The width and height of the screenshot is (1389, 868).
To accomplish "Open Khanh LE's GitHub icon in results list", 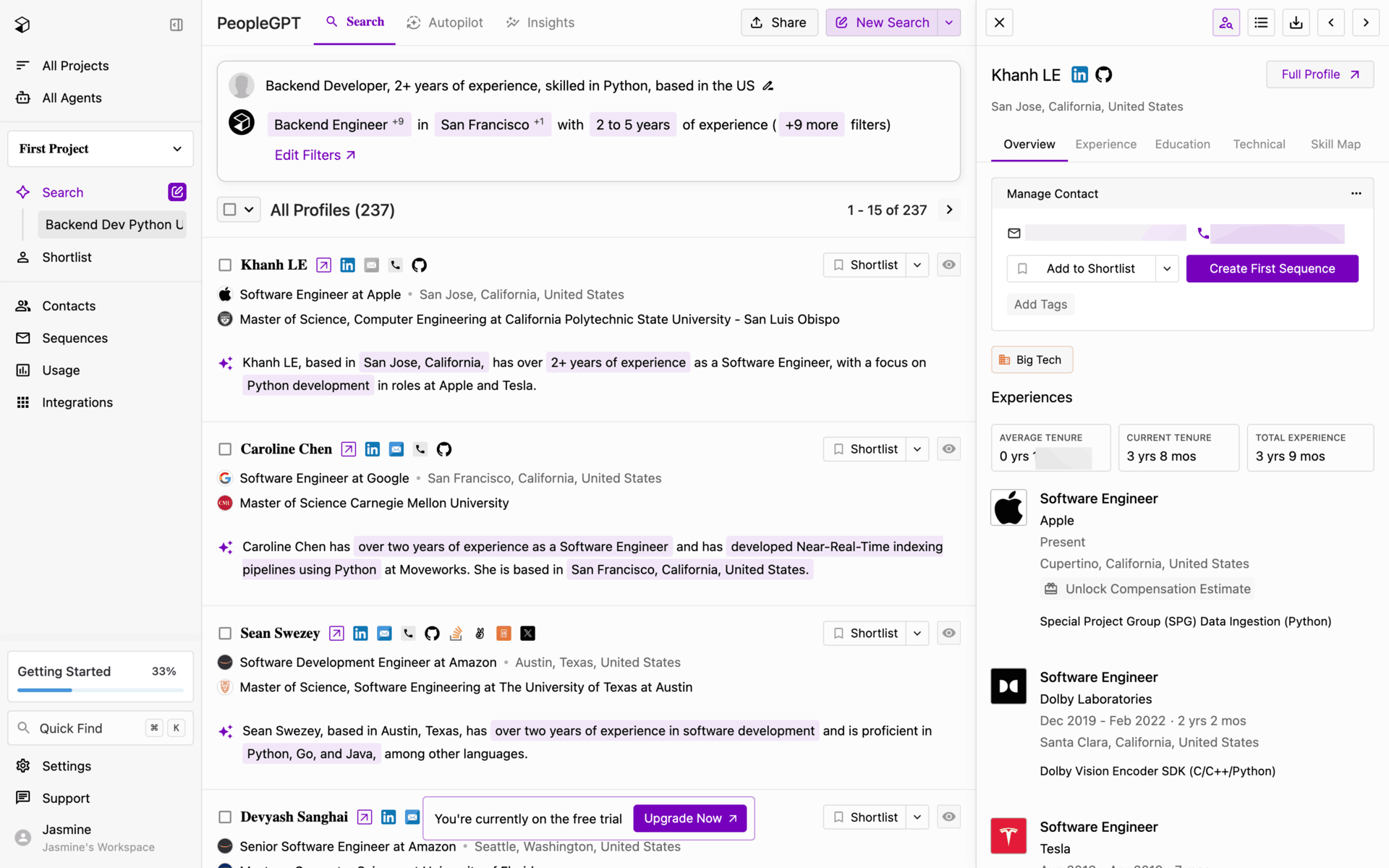I will tap(420, 265).
